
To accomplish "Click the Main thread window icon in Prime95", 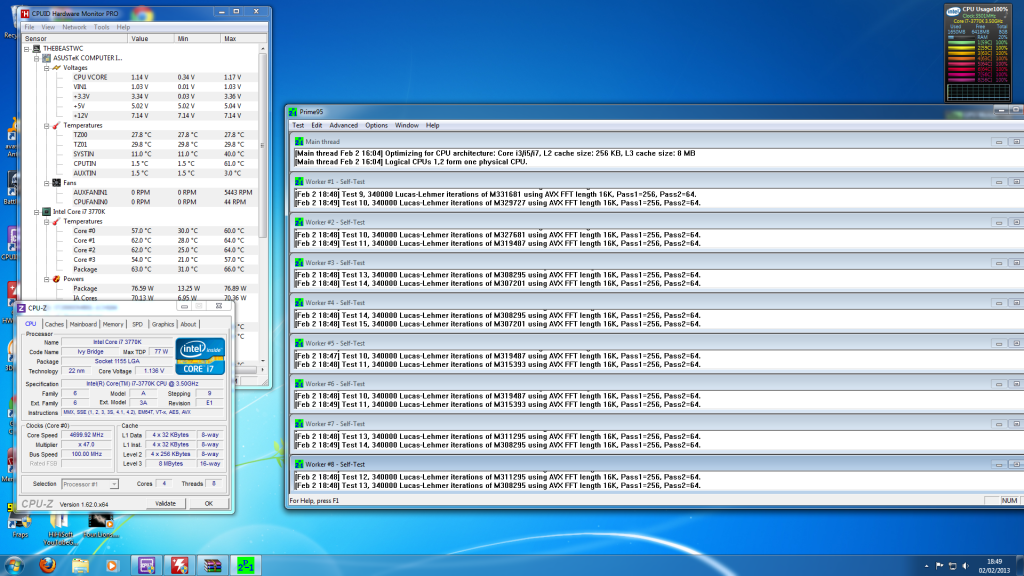I will (299, 142).
